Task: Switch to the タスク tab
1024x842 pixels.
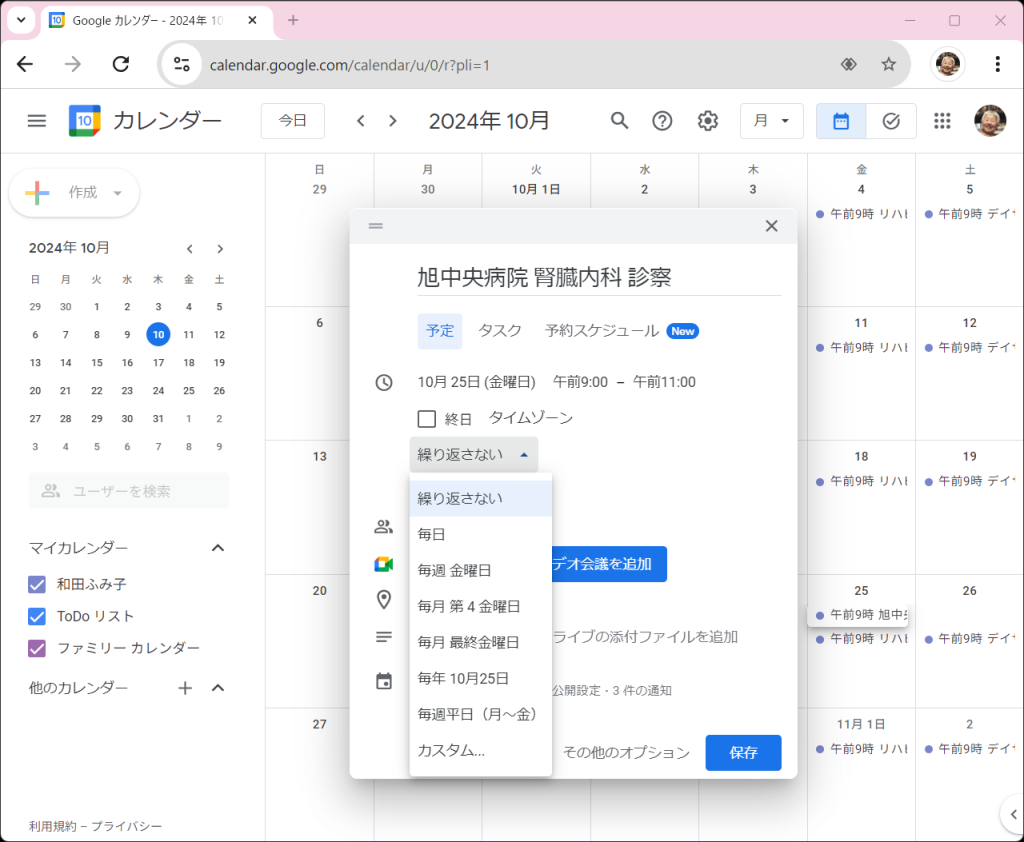Action: 500,331
